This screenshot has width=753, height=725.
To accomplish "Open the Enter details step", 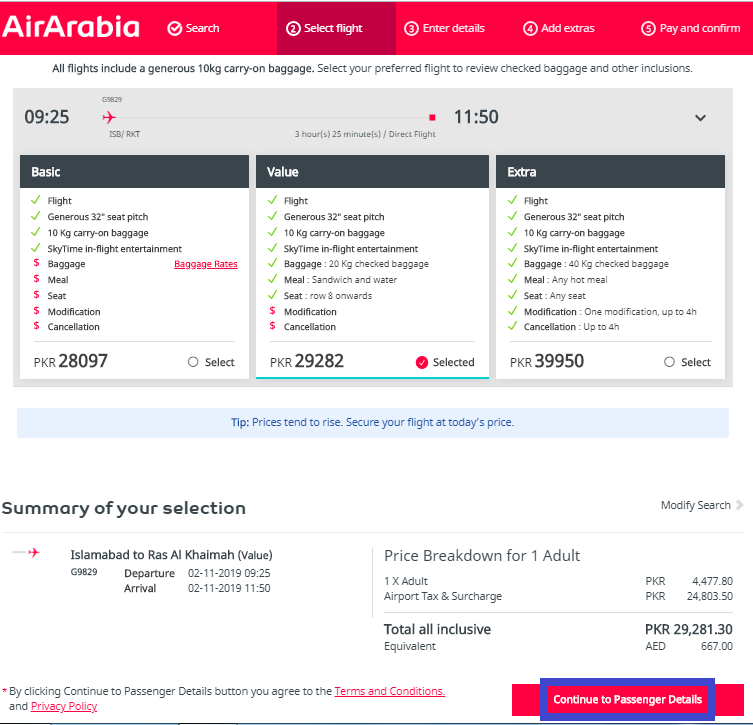I will (444, 28).
